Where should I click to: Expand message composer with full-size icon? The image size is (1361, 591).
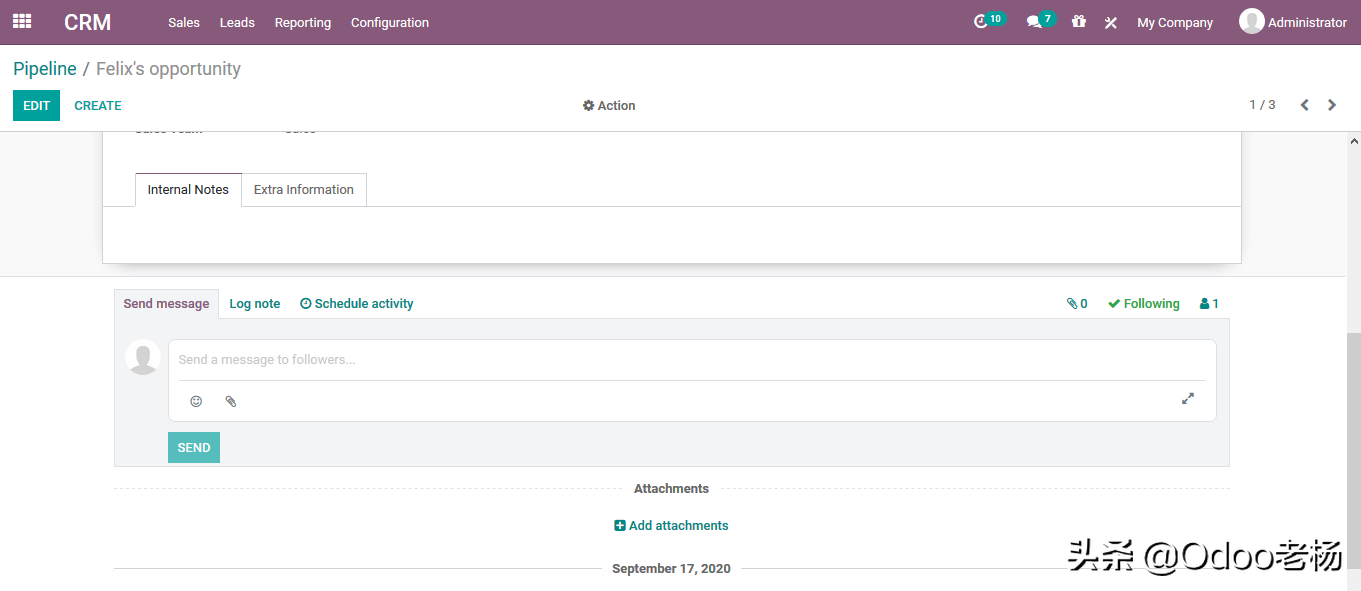pos(1187,398)
